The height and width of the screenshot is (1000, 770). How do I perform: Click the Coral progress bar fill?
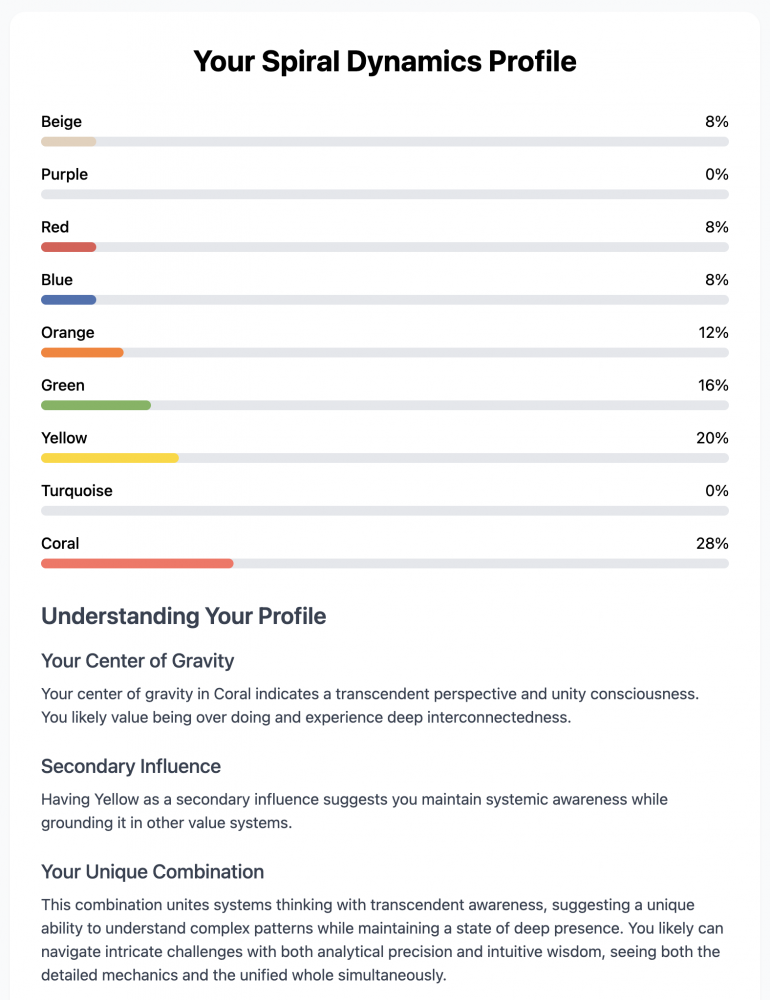pos(137,563)
